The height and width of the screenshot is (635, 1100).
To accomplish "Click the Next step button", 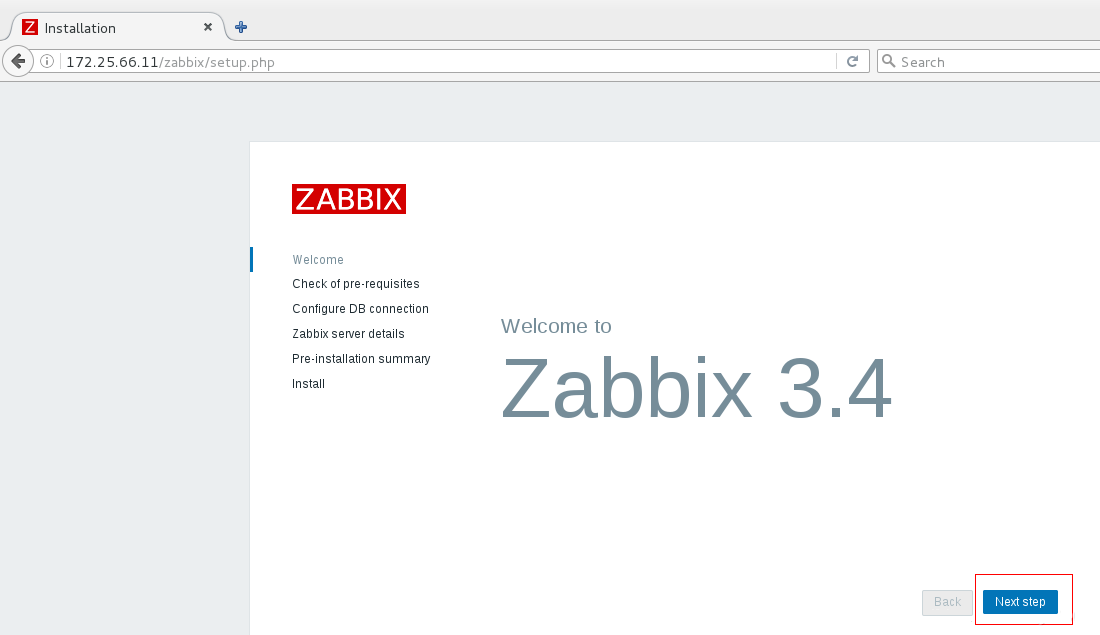I will 1020,602.
